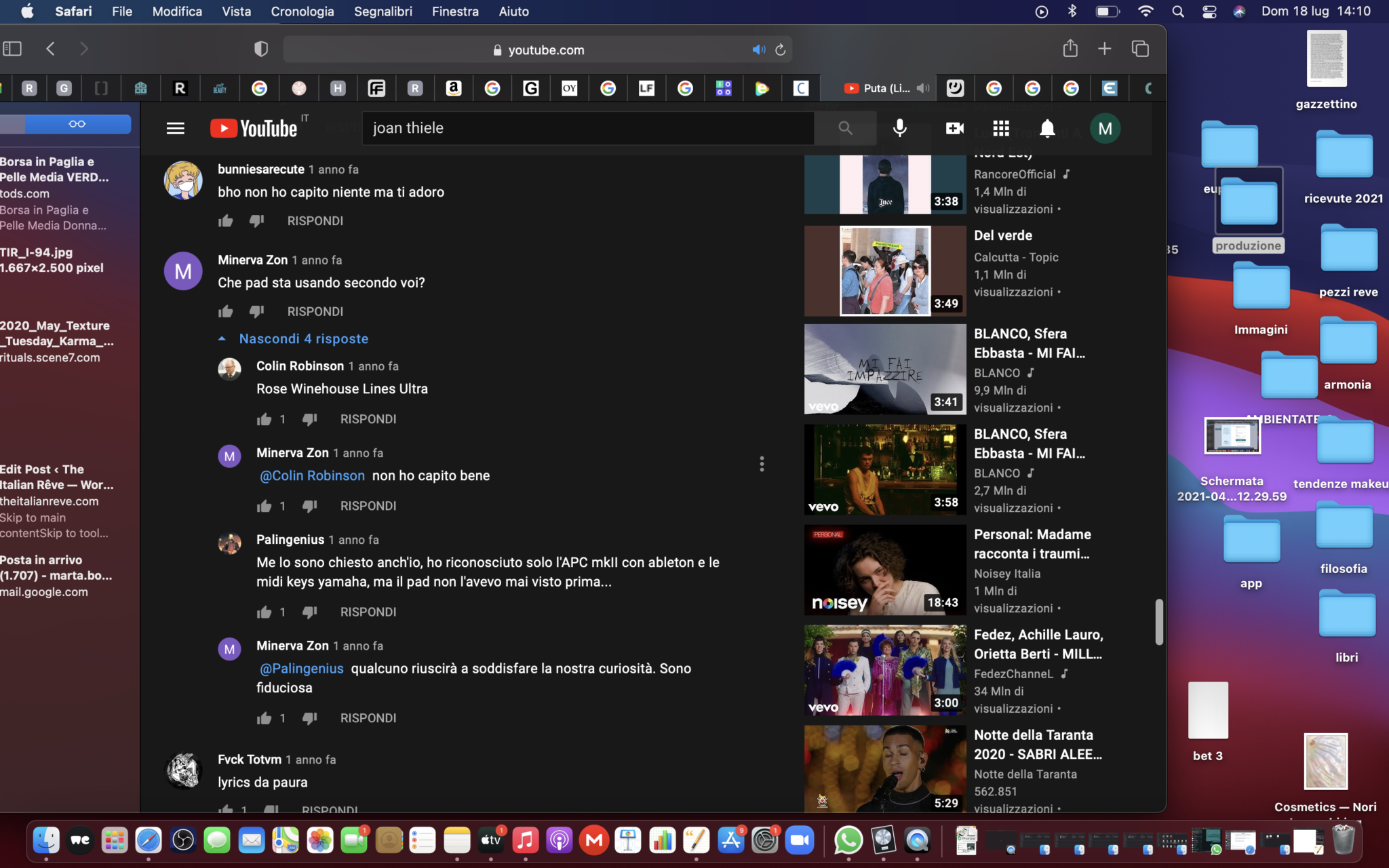Reload the page in the Safari address bar

[x=781, y=50]
